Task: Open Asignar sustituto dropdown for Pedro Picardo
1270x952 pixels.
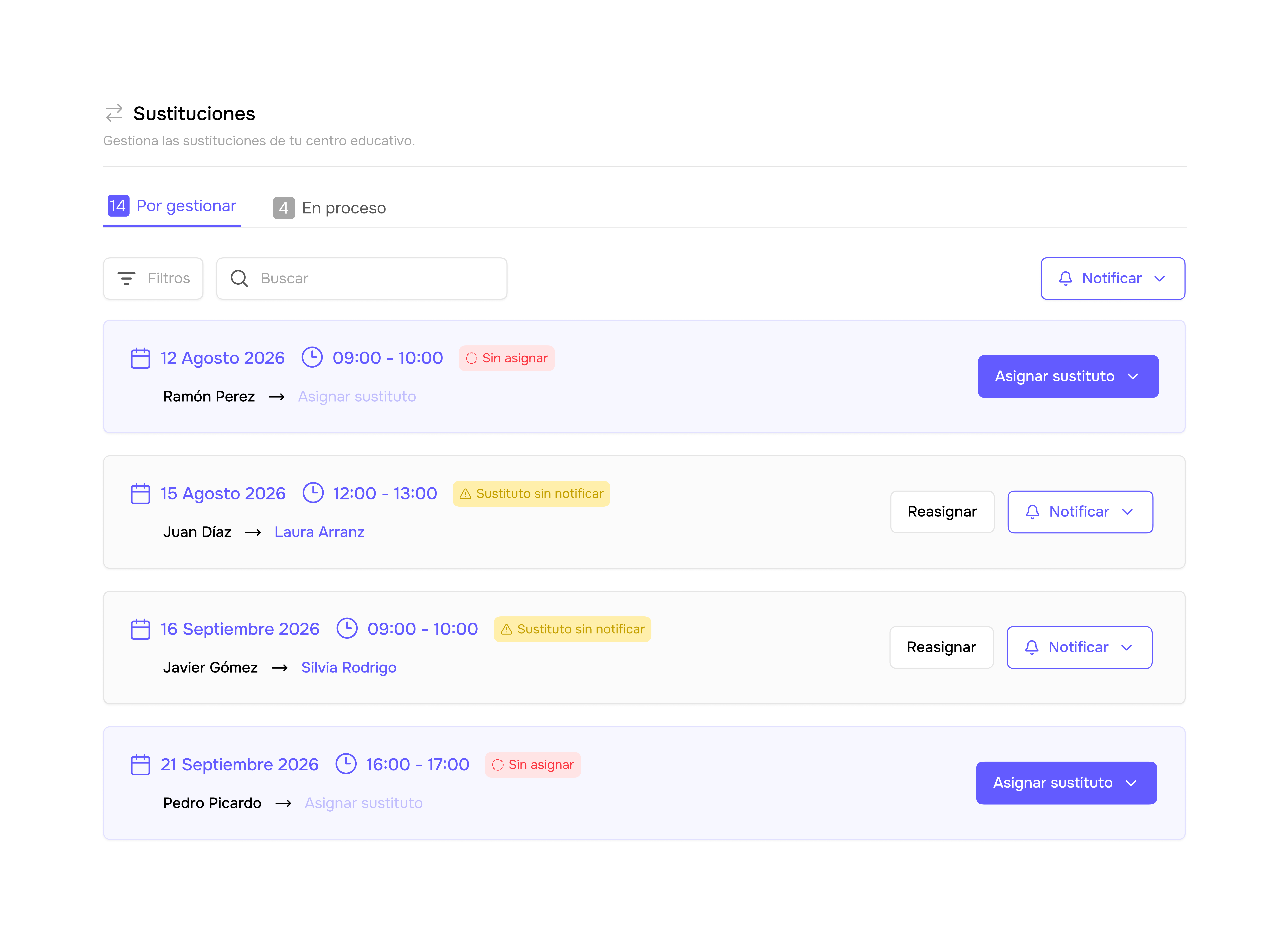Action: coord(1066,783)
